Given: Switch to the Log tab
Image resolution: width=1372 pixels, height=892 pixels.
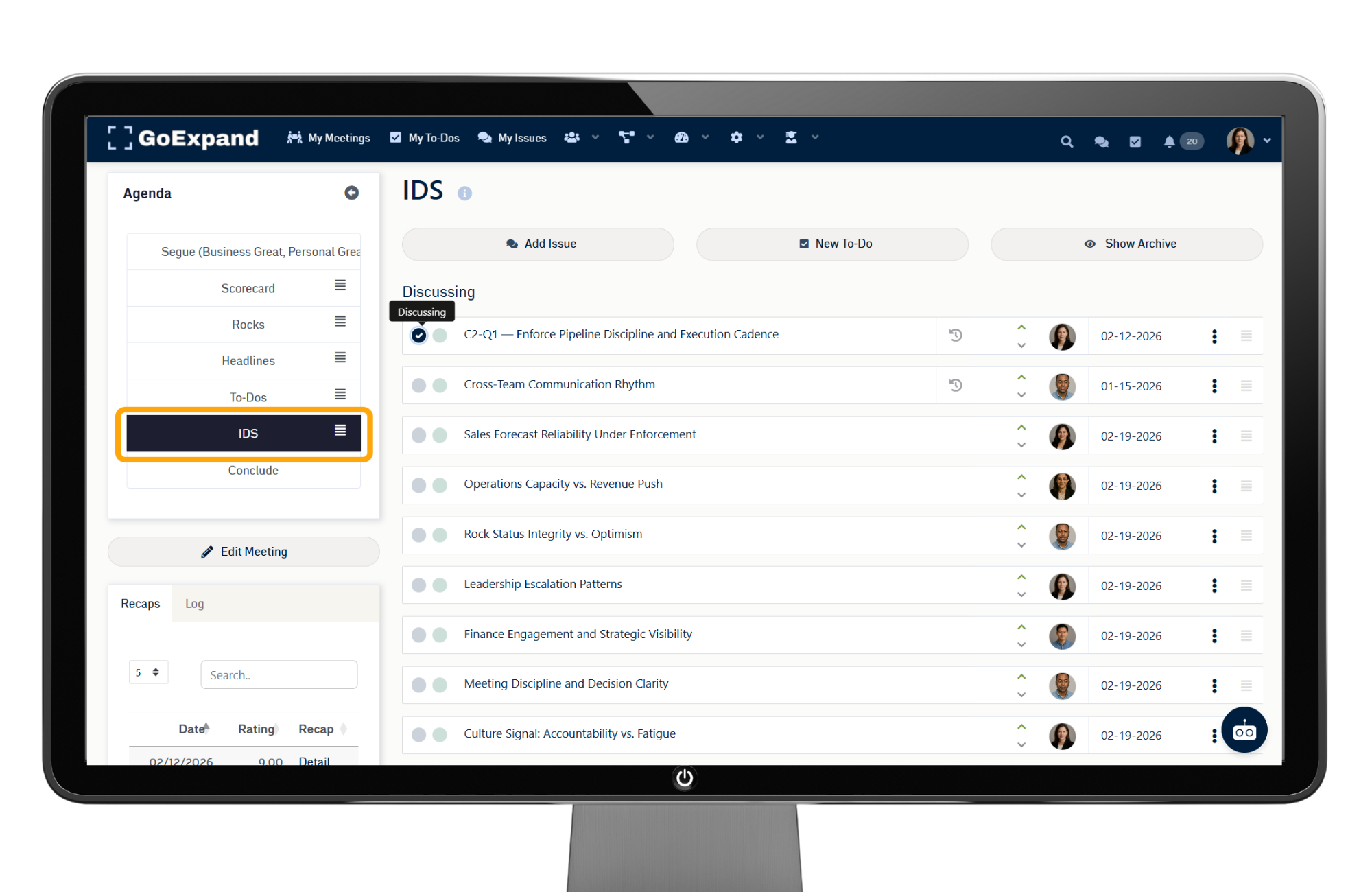Looking at the screenshot, I should [194, 604].
